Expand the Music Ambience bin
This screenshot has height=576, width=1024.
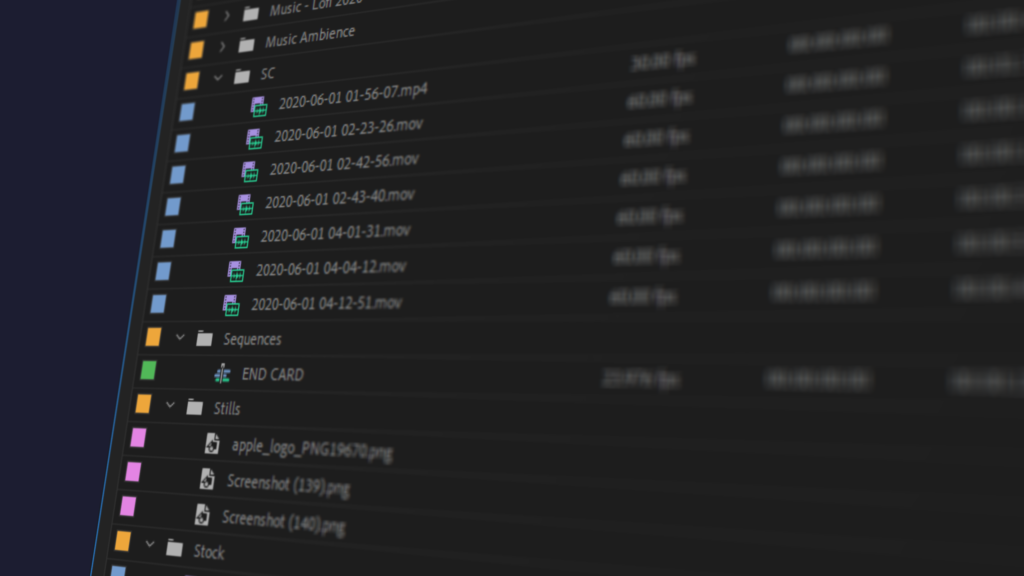222,46
